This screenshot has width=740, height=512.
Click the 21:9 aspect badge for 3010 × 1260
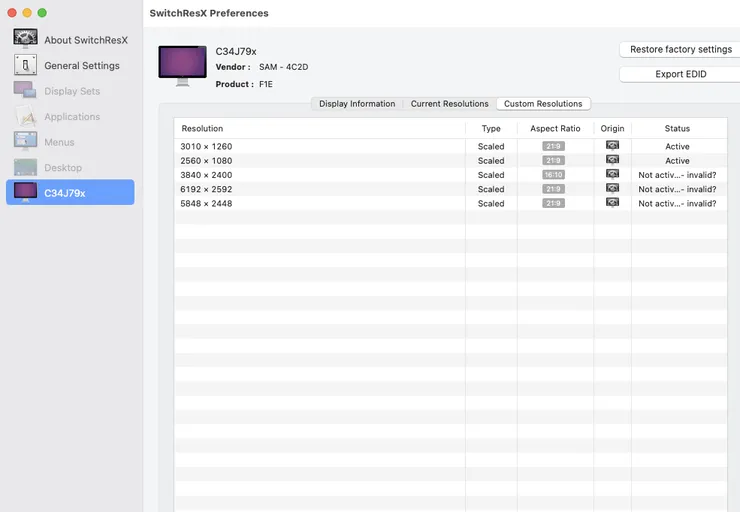point(553,146)
